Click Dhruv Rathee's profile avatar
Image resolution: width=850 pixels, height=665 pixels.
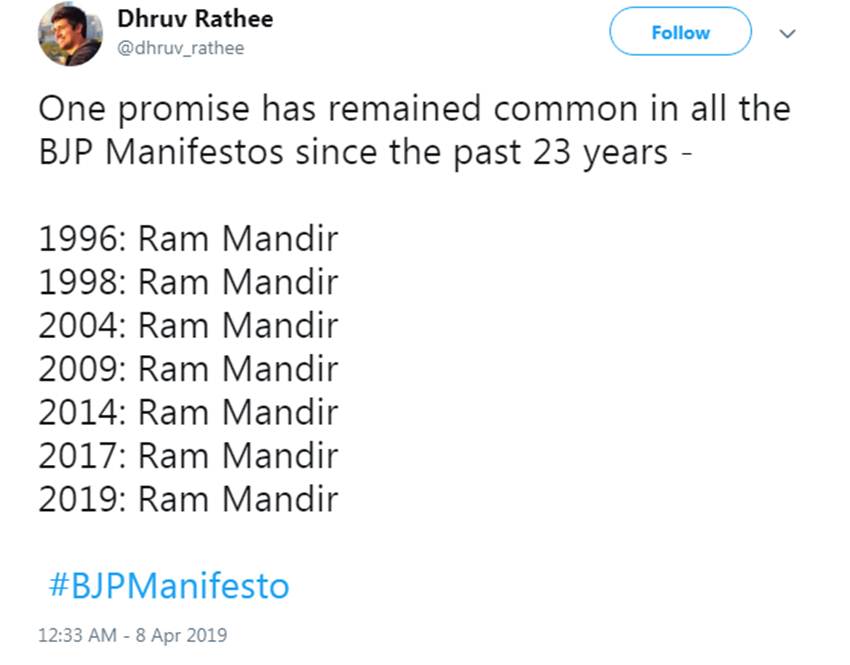click(x=70, y=33)
